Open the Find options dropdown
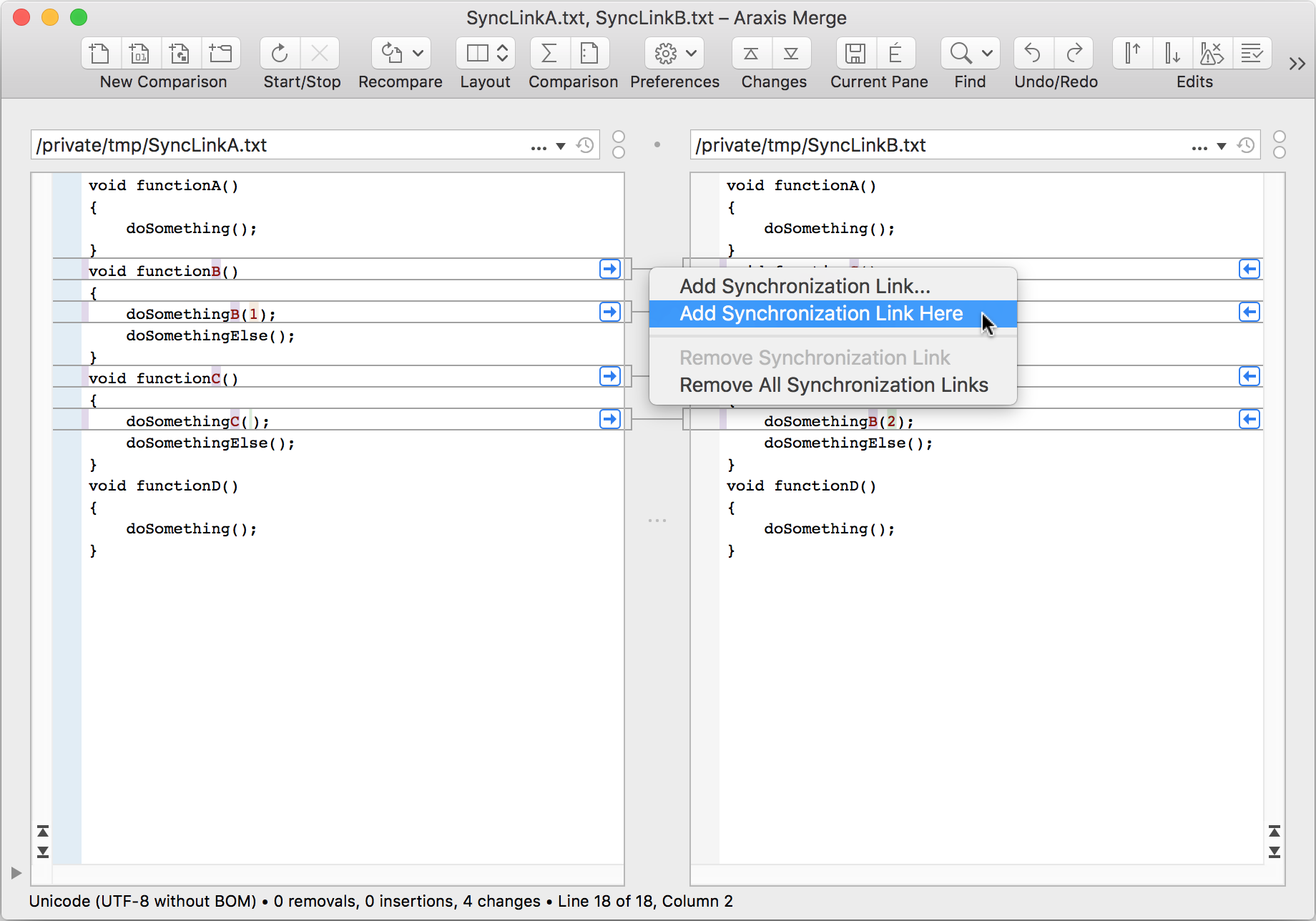 tap(986, 53)
